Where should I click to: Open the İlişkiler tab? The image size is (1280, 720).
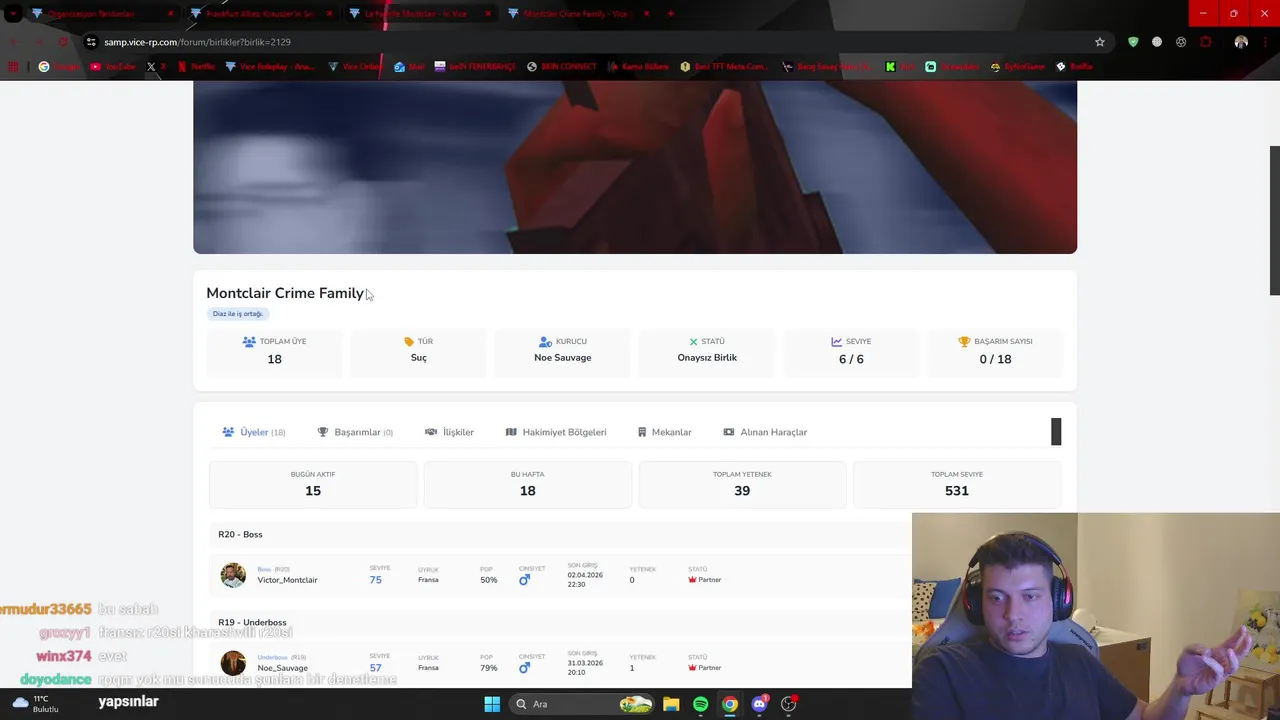coord(449,432)
